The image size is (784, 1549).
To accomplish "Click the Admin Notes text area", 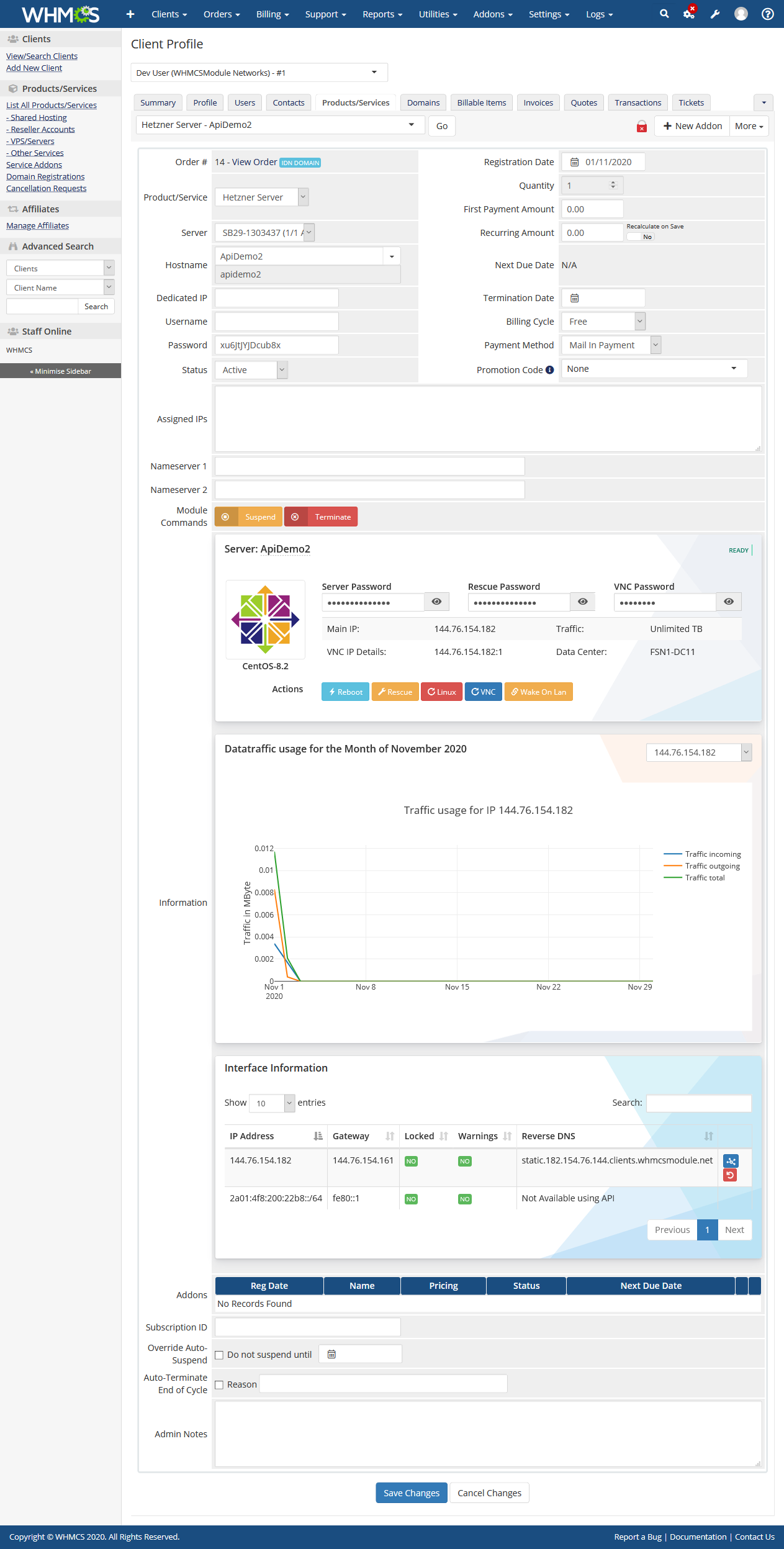I will [x=488, y=1434].
